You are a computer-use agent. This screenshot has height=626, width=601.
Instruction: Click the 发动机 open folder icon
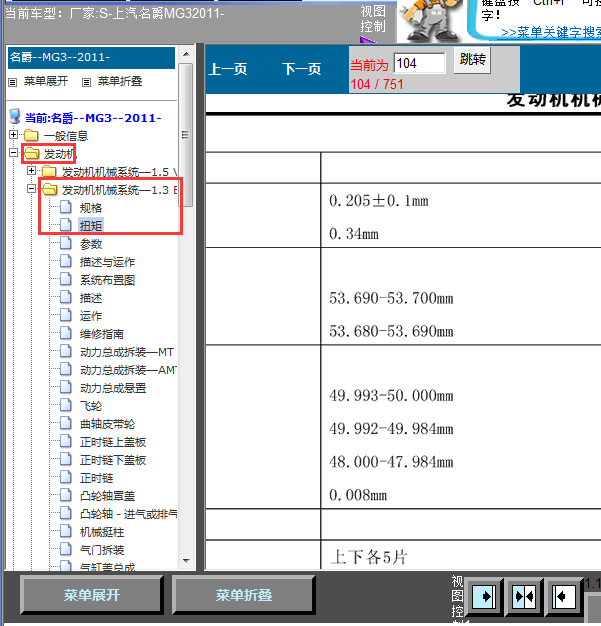pos(32,154)
